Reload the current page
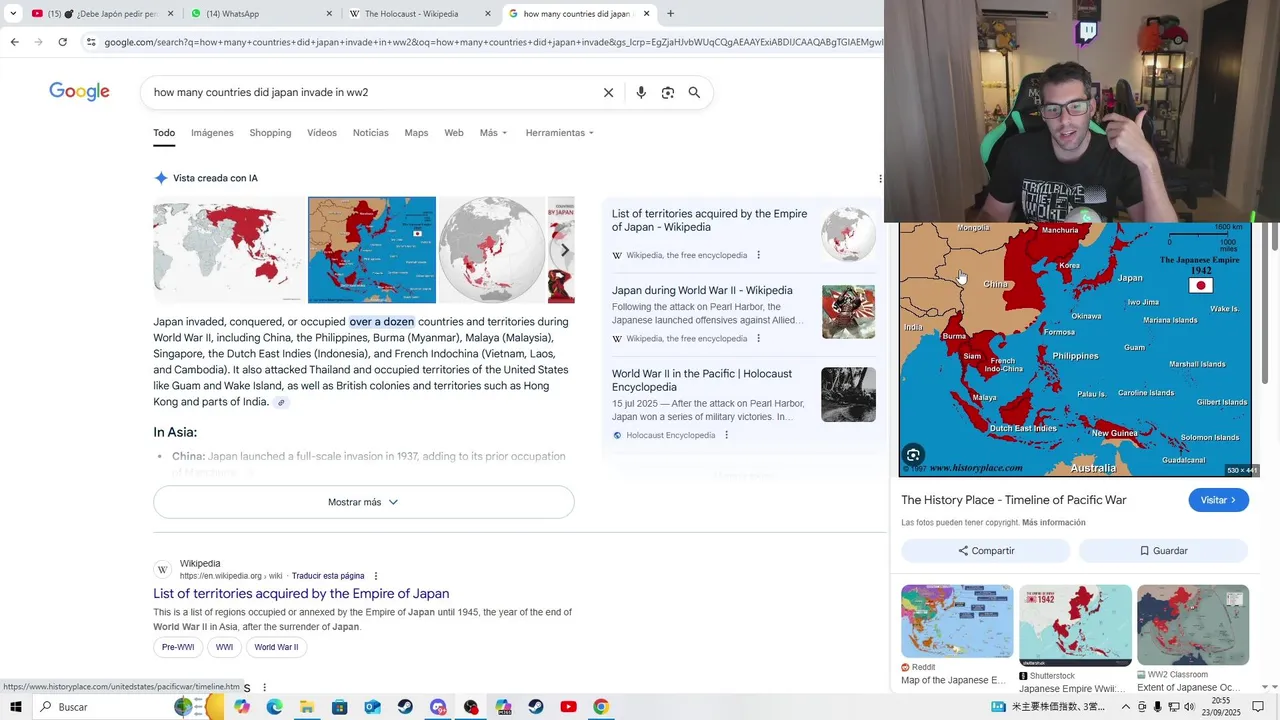 point(62,42)
